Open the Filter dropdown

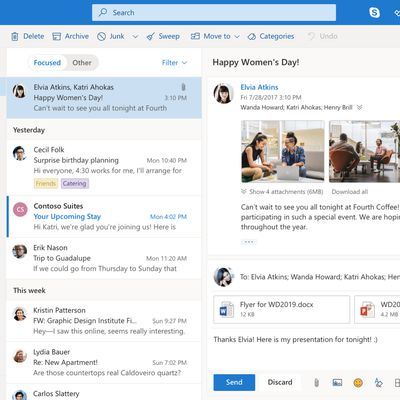coord(174,63)
